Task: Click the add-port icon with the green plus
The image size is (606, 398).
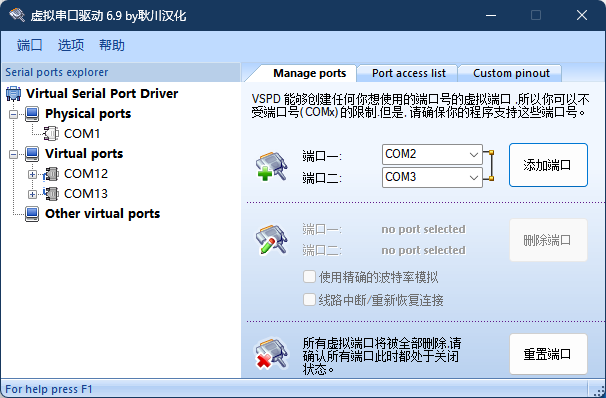Action: click(272, 166)
